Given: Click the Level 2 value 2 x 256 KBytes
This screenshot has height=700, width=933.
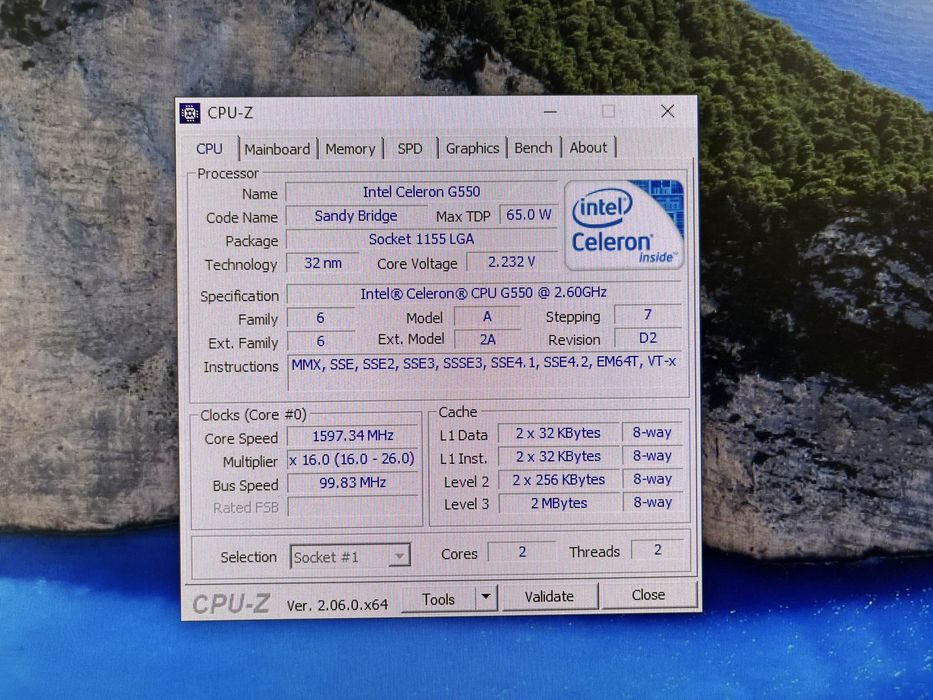Looking at the screenshot, I should (559, 479).
